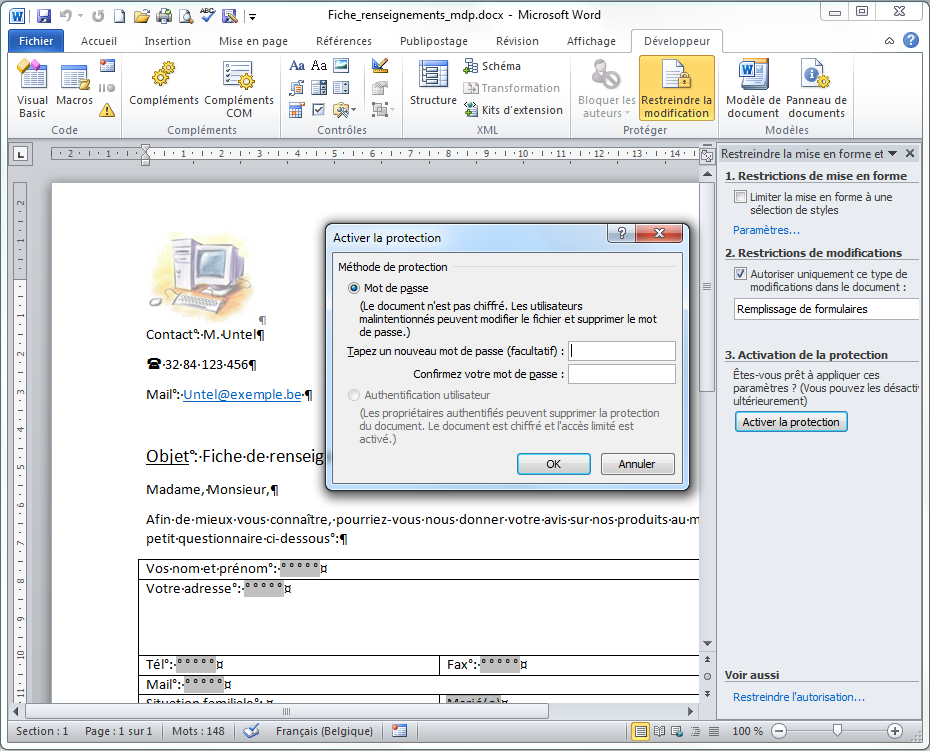Switch to Outline view
The height and width of the screenshot is (751, 930).
696,731
